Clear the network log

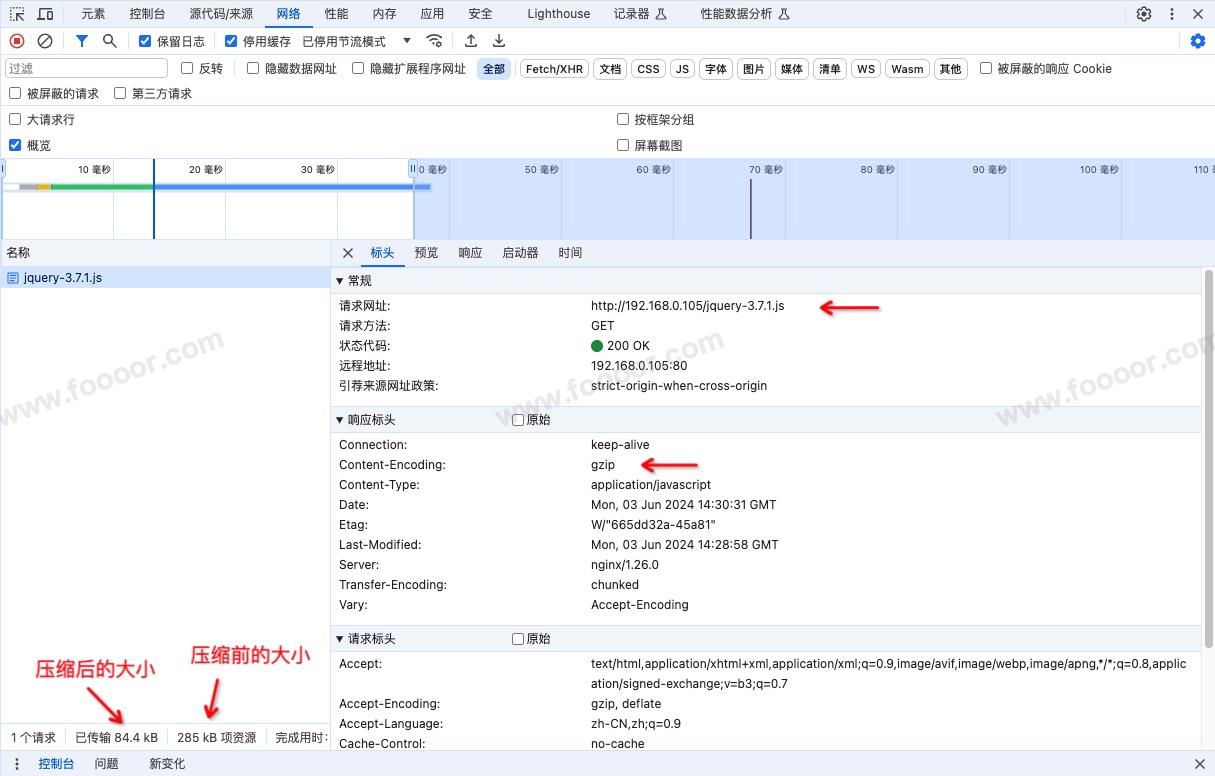click(45, 41)
